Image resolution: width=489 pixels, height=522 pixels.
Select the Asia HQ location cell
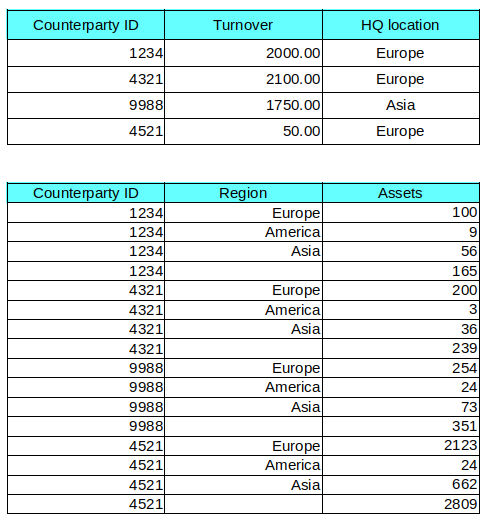coord(401,105)
